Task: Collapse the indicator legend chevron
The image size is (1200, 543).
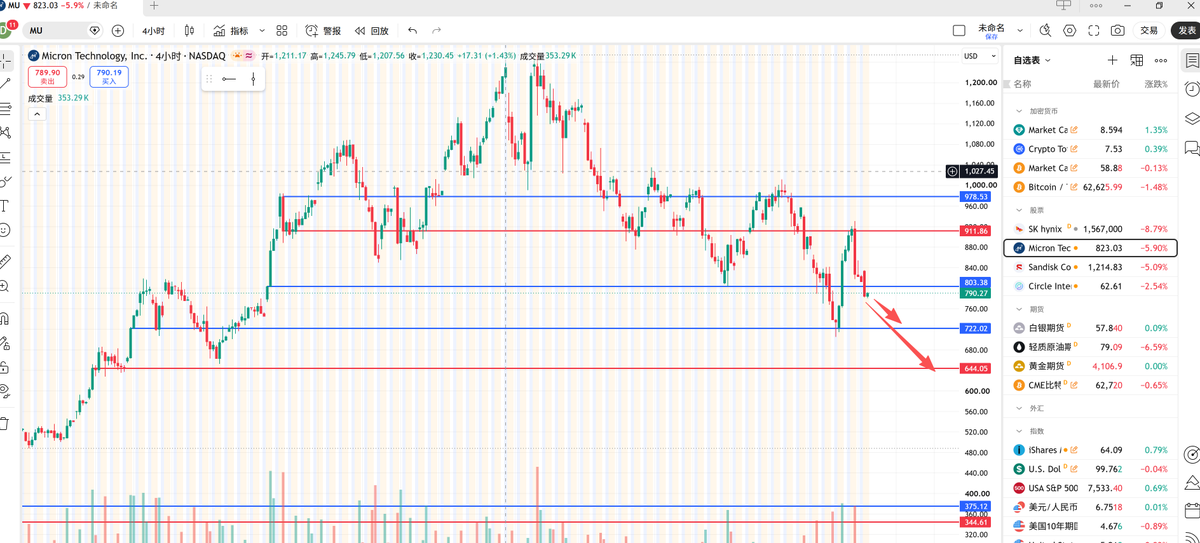Action: pos(36,114)
